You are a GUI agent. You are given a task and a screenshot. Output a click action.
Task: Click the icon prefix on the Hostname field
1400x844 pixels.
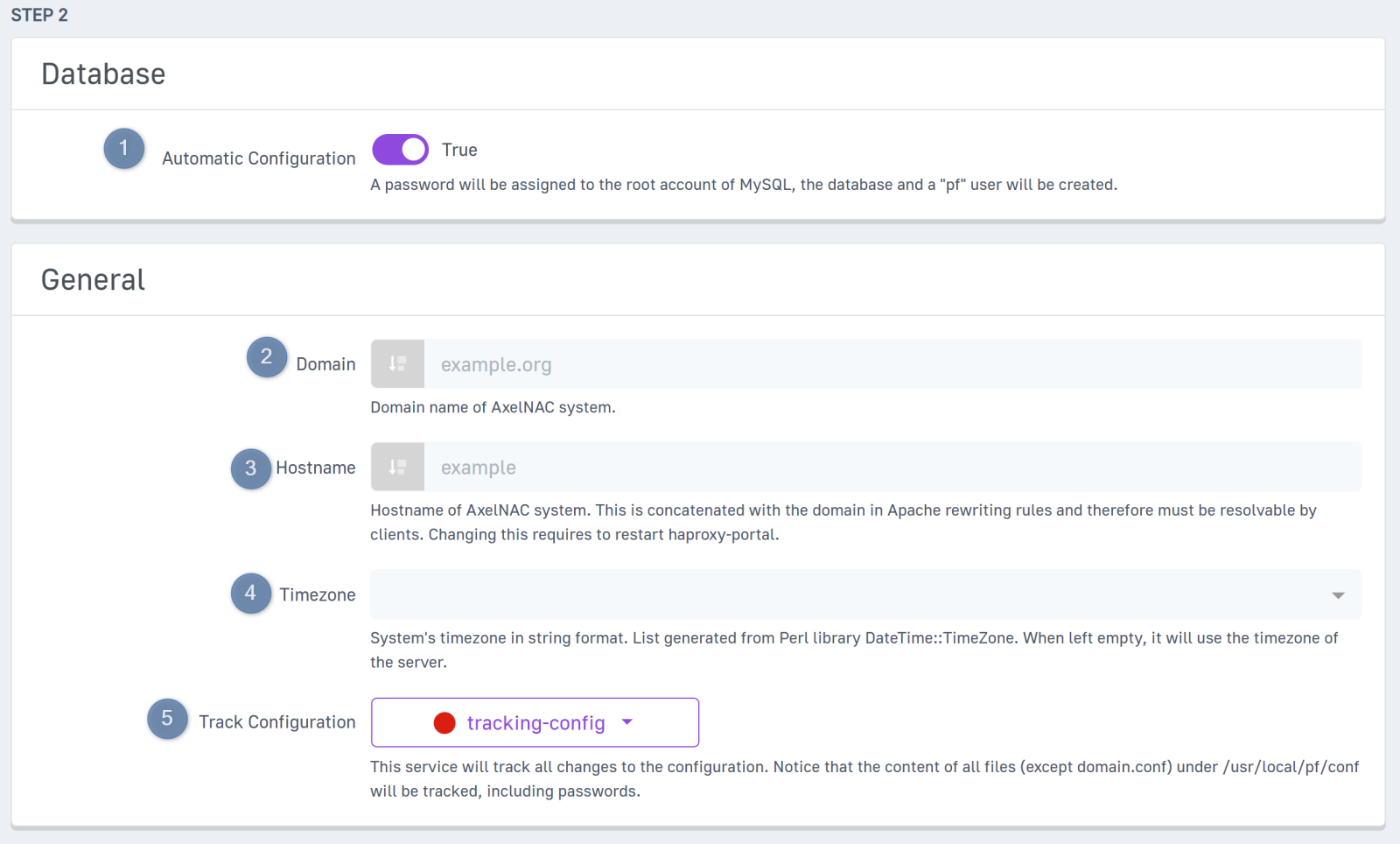click(x=397, y=468)
